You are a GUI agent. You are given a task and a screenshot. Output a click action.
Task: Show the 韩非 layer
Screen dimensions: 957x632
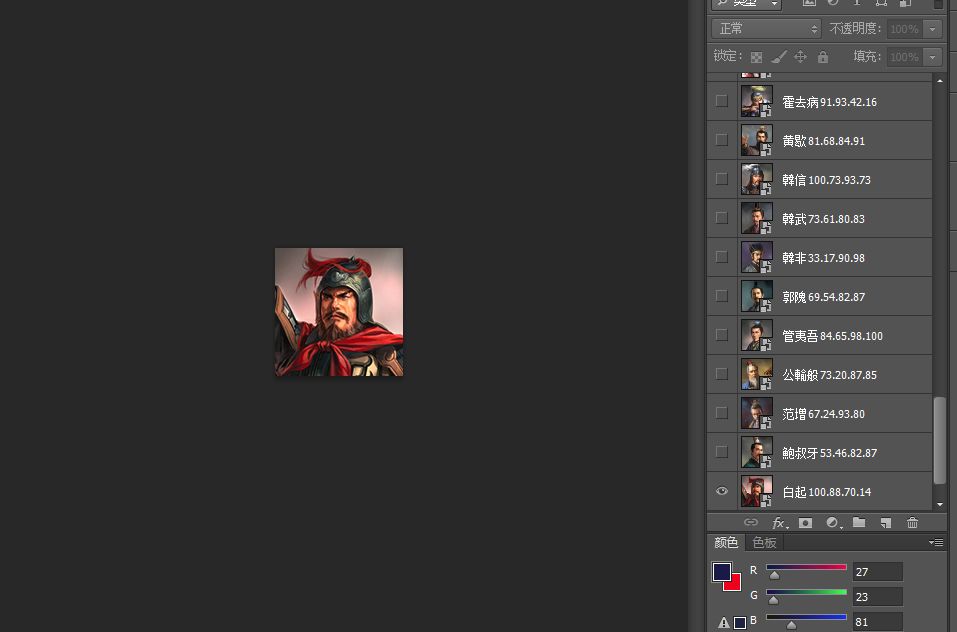(x=721, y=257)
